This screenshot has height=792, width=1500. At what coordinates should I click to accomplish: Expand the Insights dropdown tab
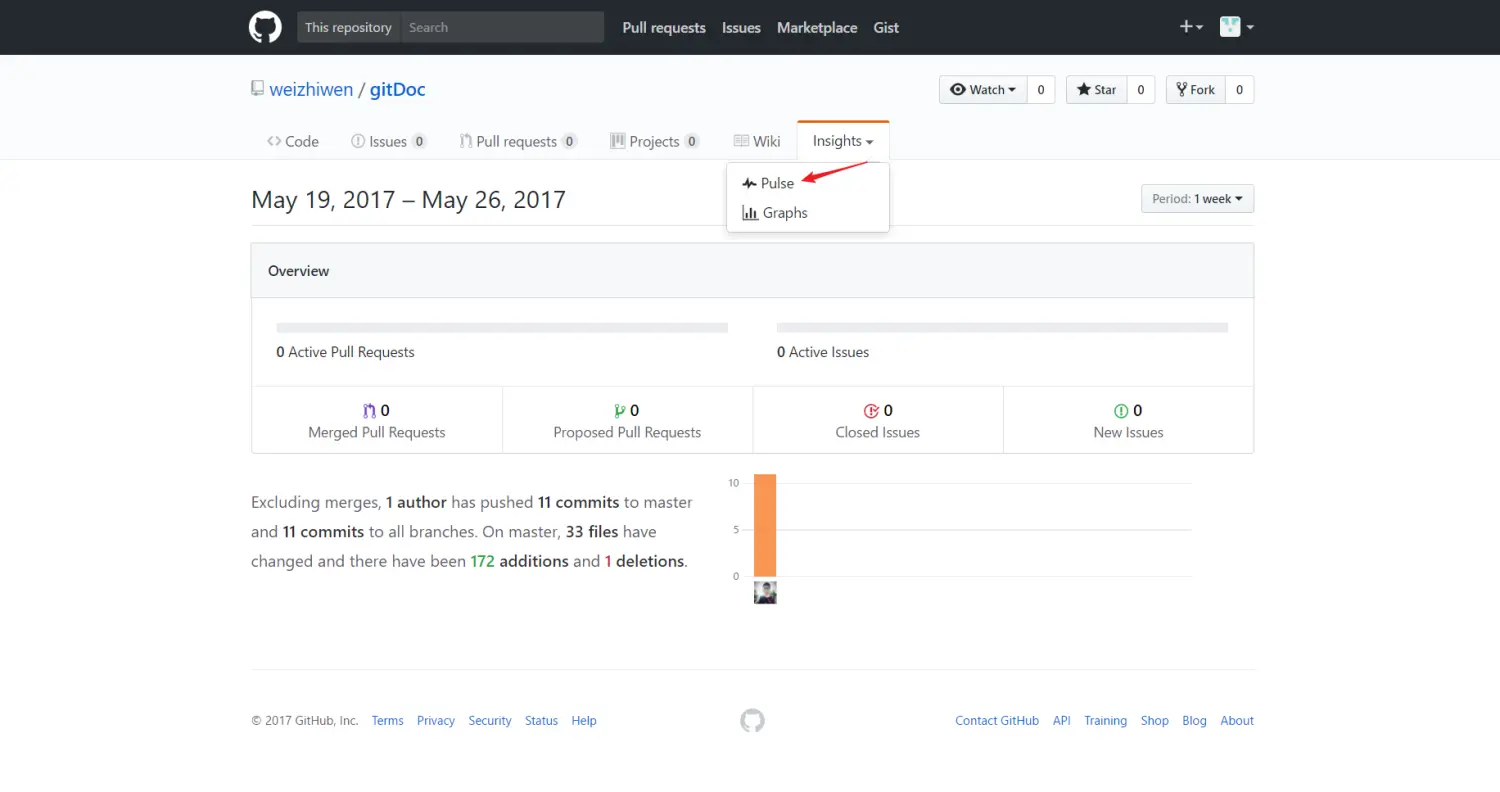843,141
